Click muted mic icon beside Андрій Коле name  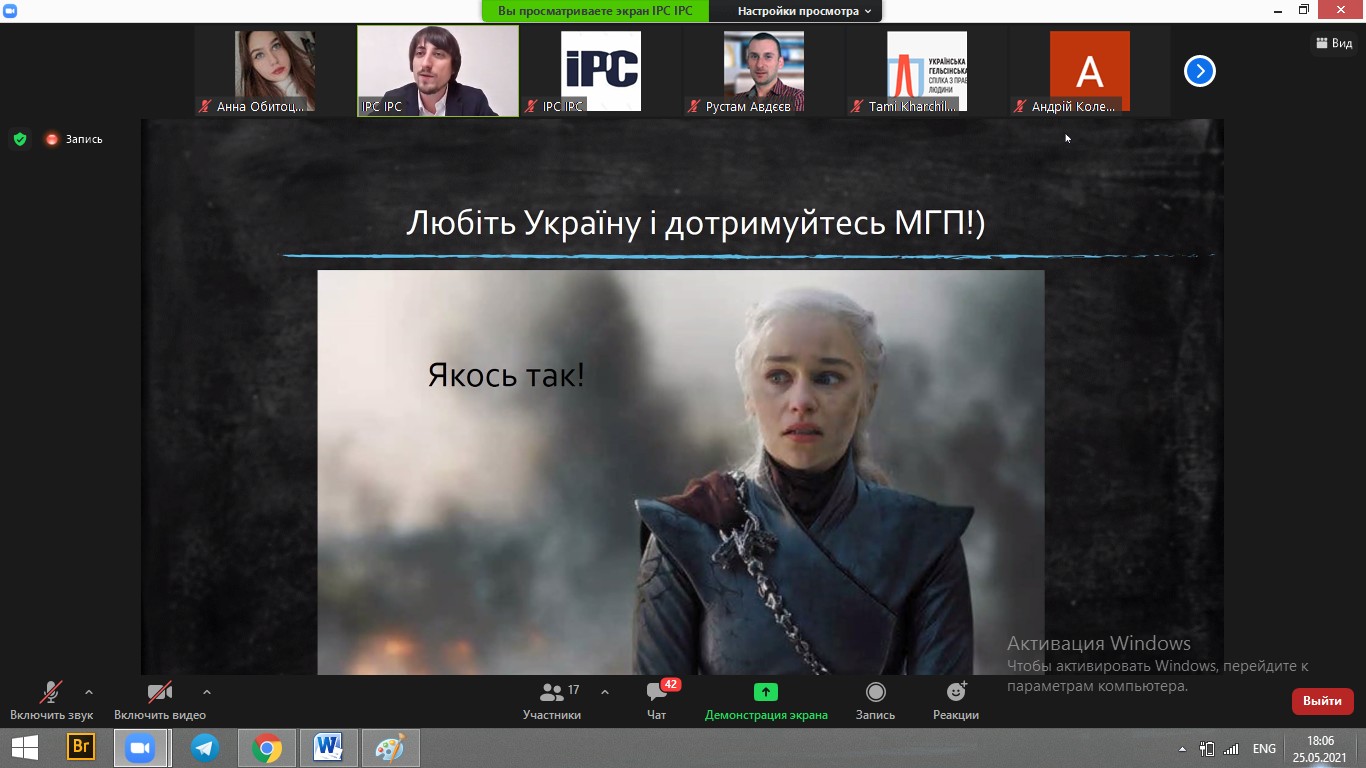(x=1021, y=106)
